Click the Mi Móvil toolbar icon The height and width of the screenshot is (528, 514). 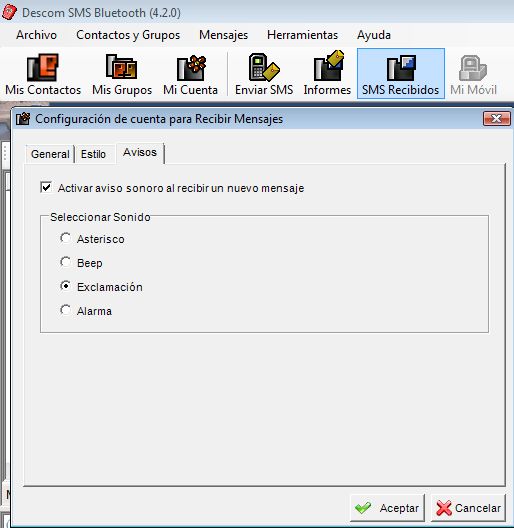(473, 68)
